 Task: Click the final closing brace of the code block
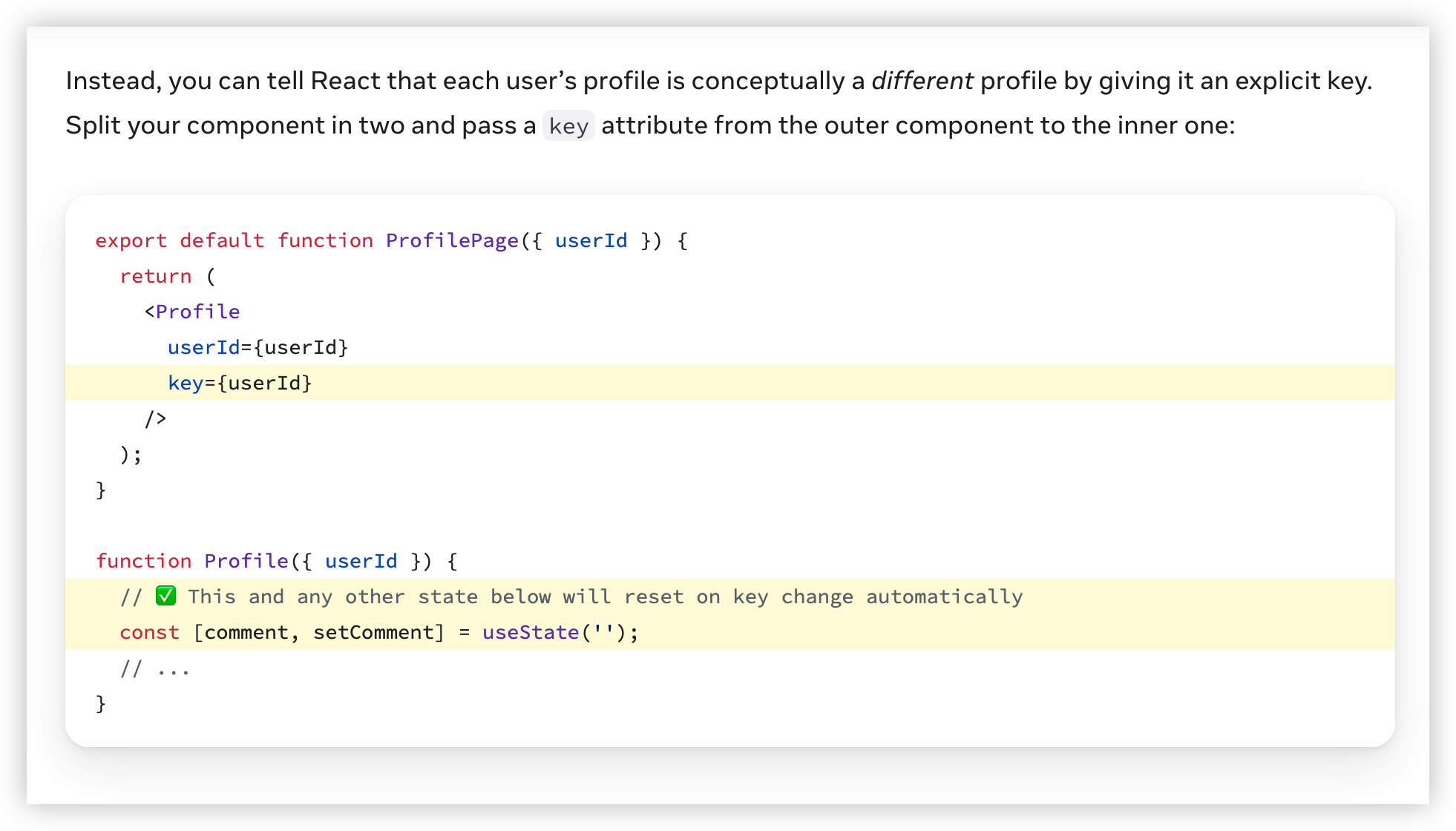[x=101, y=703]
